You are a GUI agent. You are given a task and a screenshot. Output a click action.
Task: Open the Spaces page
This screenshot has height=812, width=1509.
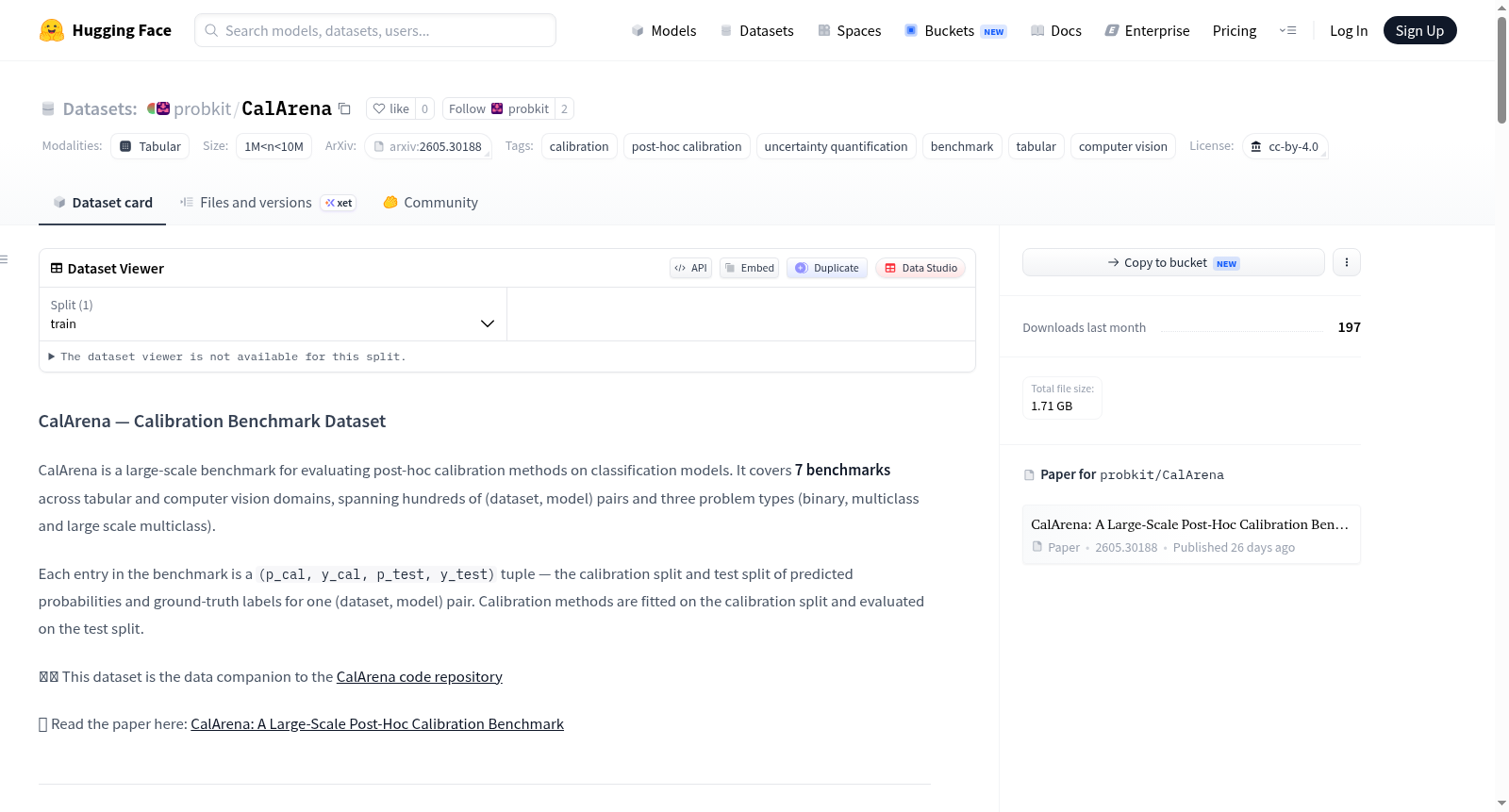pos(849,30)
